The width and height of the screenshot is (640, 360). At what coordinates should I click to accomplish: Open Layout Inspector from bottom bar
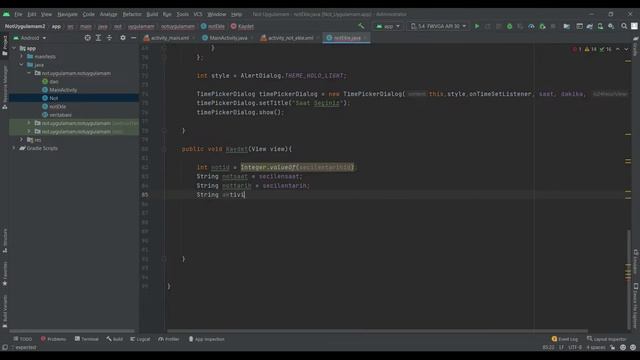pos(607,339)
